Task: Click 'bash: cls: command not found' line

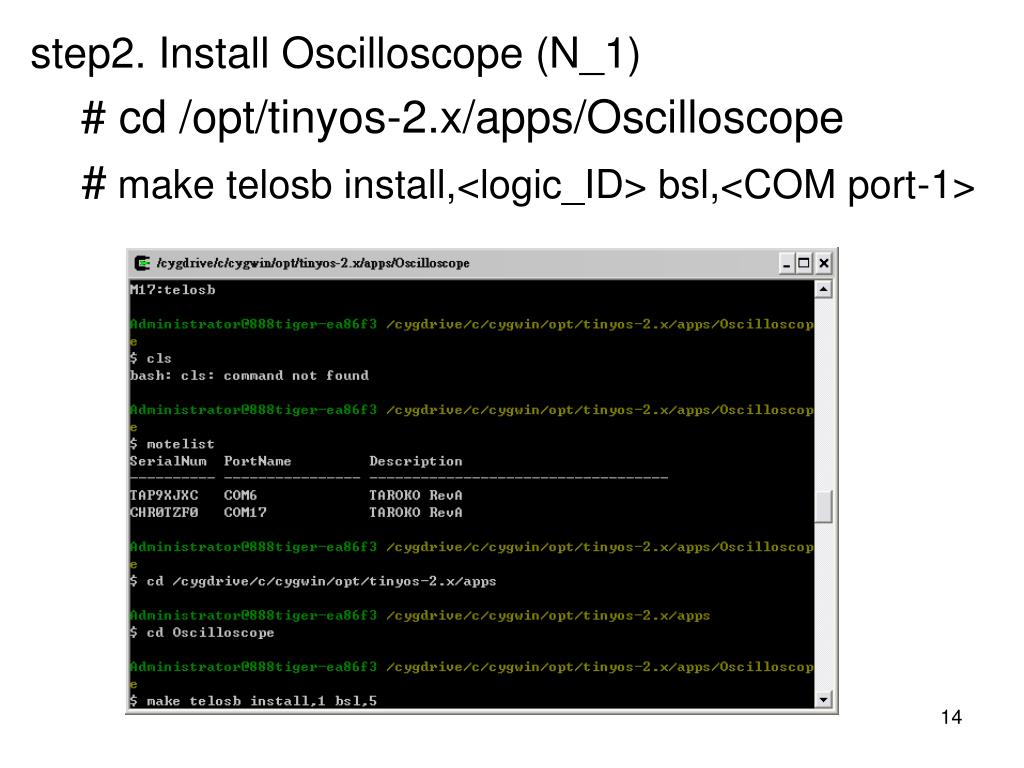Action: pos(249,376)
